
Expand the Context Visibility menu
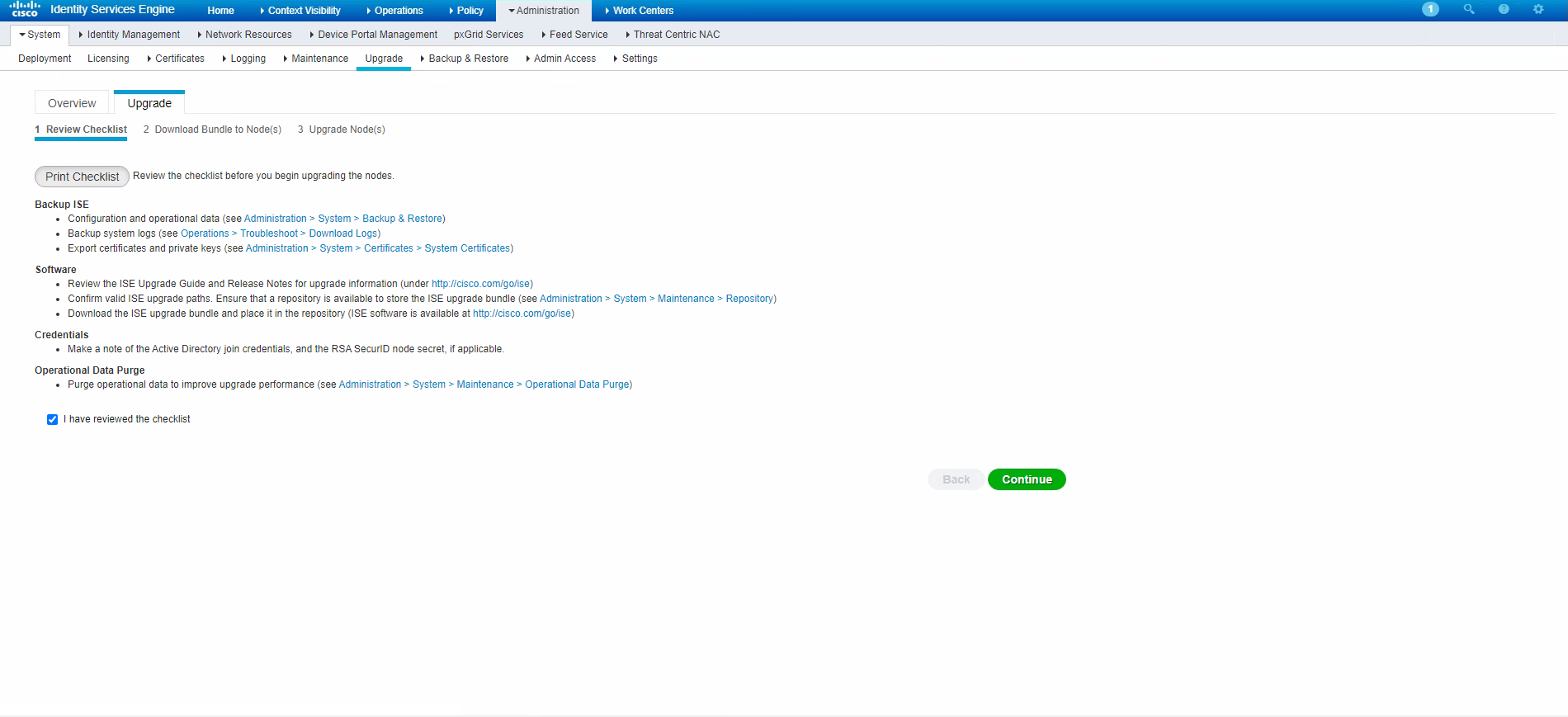click(x=300, y=11)
